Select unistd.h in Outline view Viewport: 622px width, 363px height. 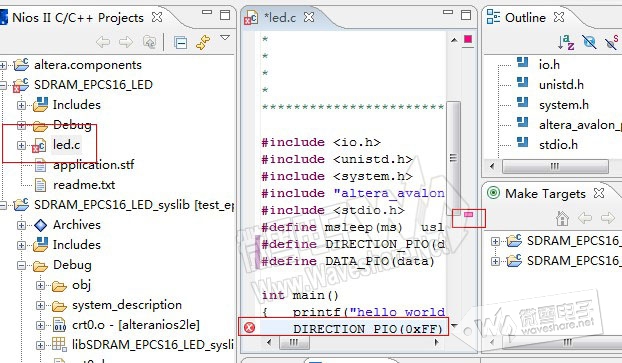(561, 85)
